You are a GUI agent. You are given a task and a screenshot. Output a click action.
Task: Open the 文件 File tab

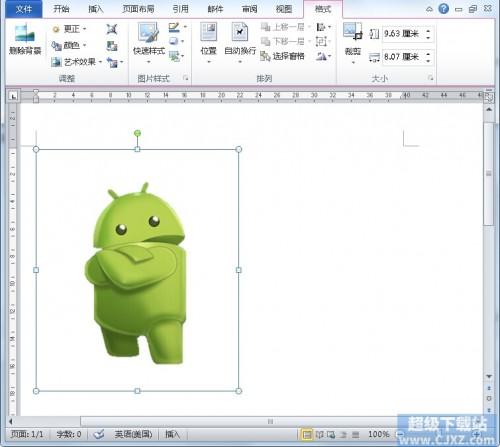coord(24,9)
